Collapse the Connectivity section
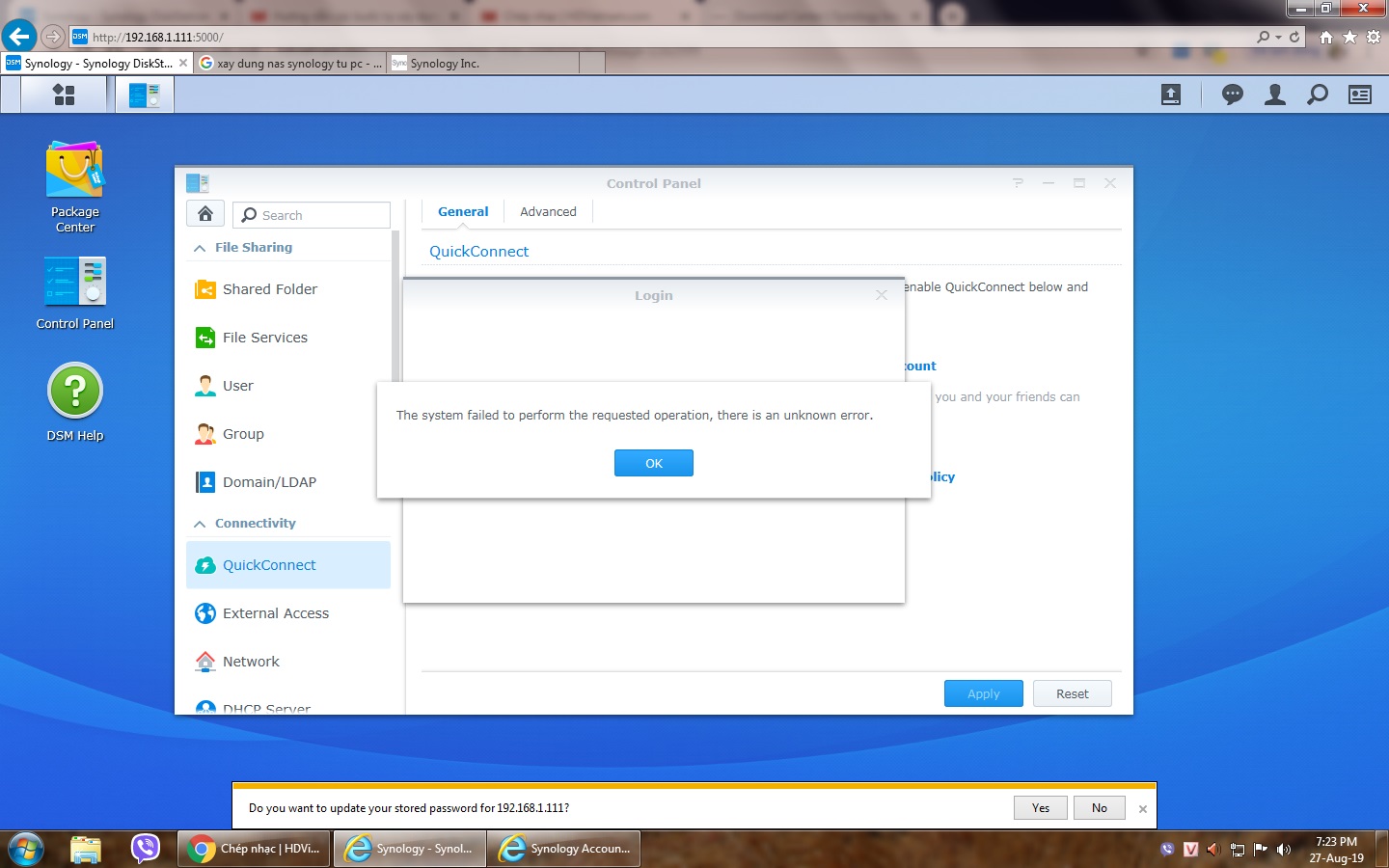1389x868 pixels. pyautogui.click(x=199, y=524)
